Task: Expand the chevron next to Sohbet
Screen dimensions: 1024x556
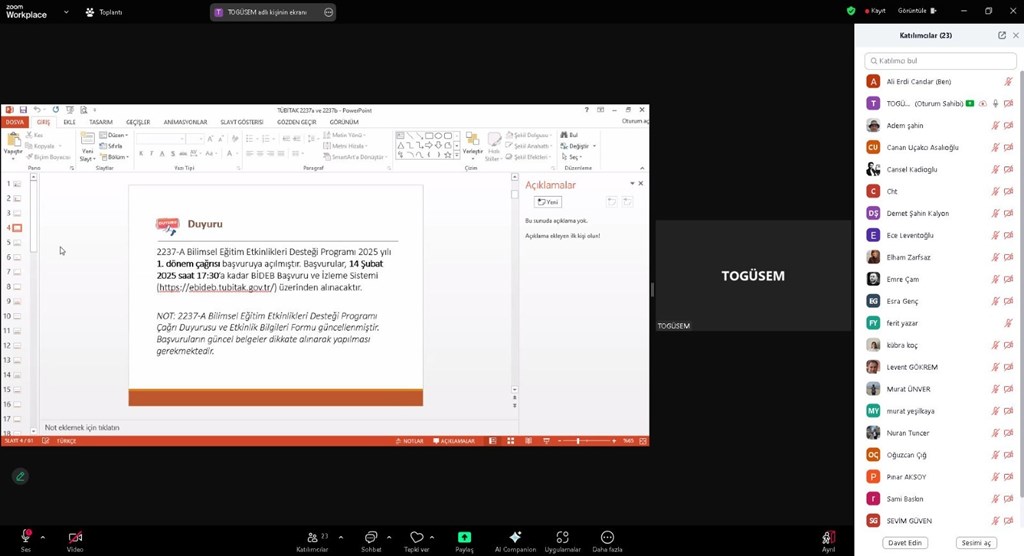Action: (x=389, y=536)
